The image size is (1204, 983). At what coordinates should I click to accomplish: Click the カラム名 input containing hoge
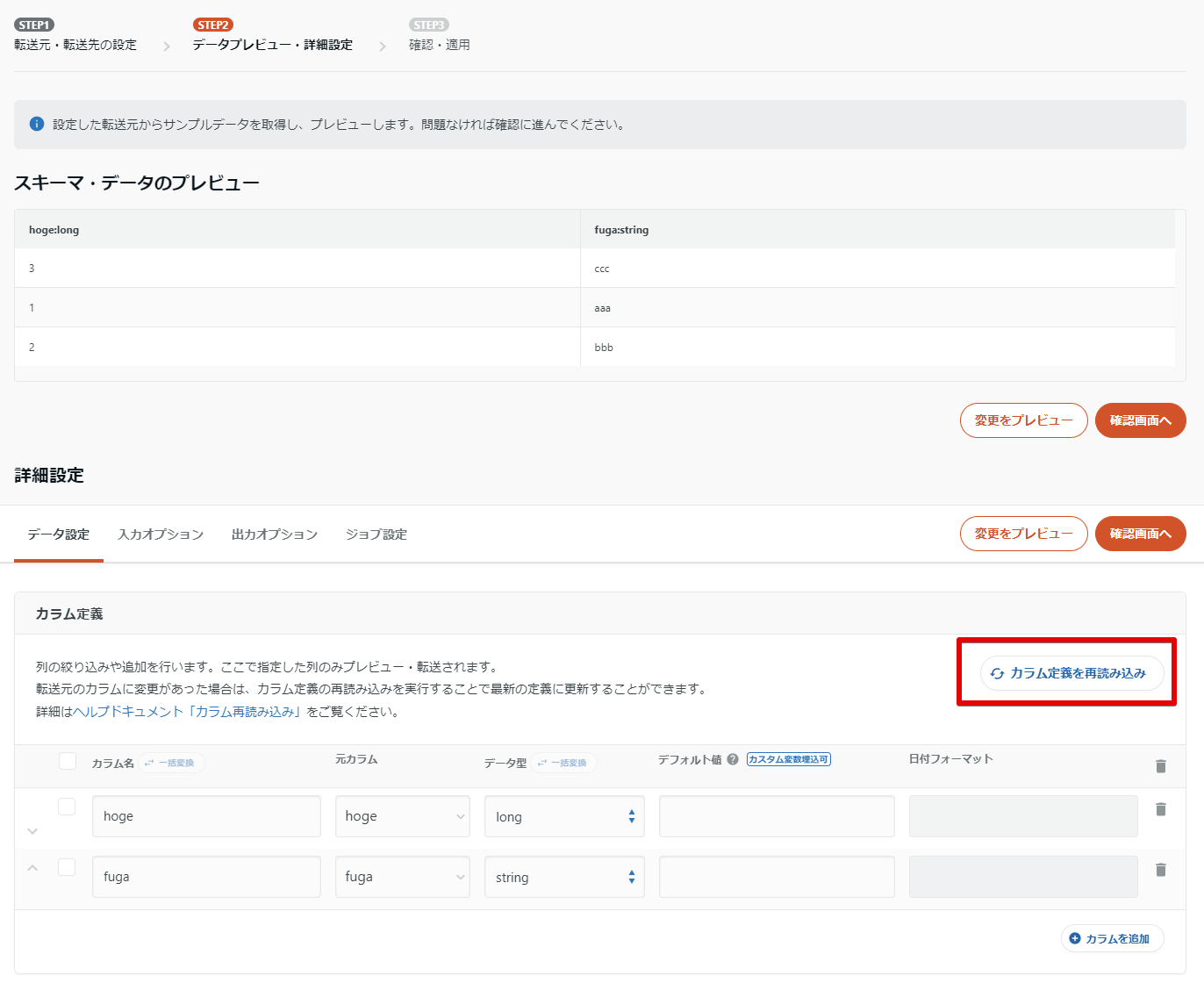click(206, 816)
